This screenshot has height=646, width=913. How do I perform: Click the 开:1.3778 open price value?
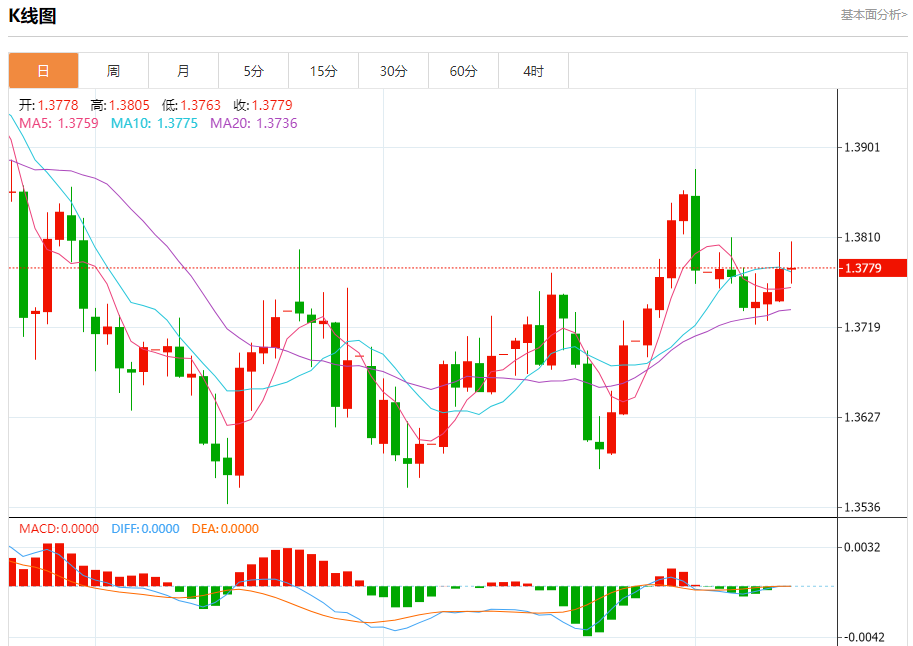(x=48, y=105)
